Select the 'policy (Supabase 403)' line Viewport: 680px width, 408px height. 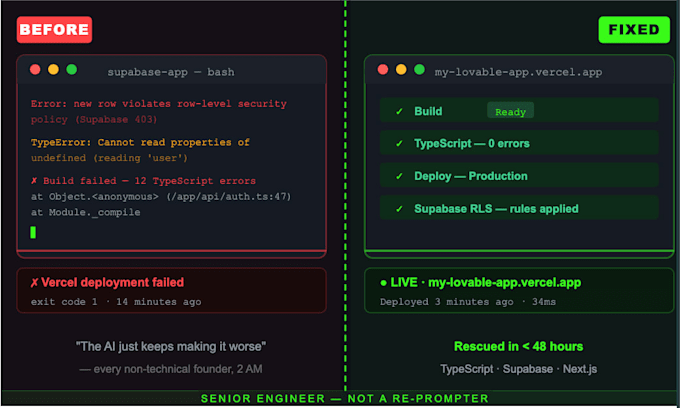(x=94, y=120)
